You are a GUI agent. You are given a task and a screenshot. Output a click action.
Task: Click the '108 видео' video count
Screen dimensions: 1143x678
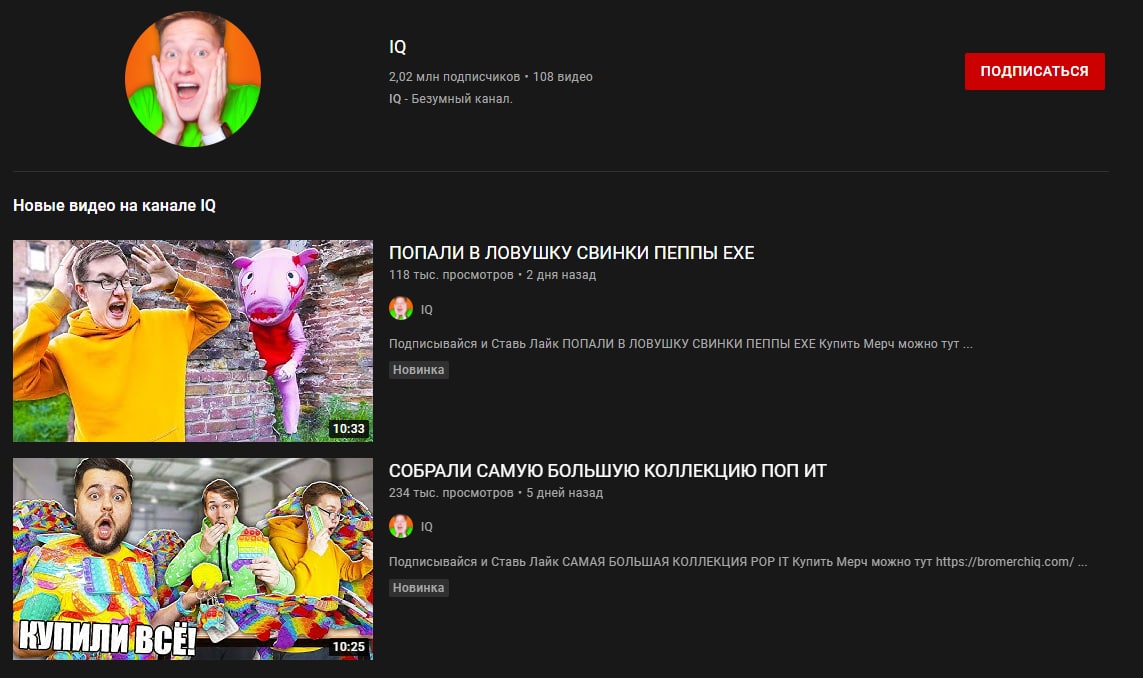563,77
